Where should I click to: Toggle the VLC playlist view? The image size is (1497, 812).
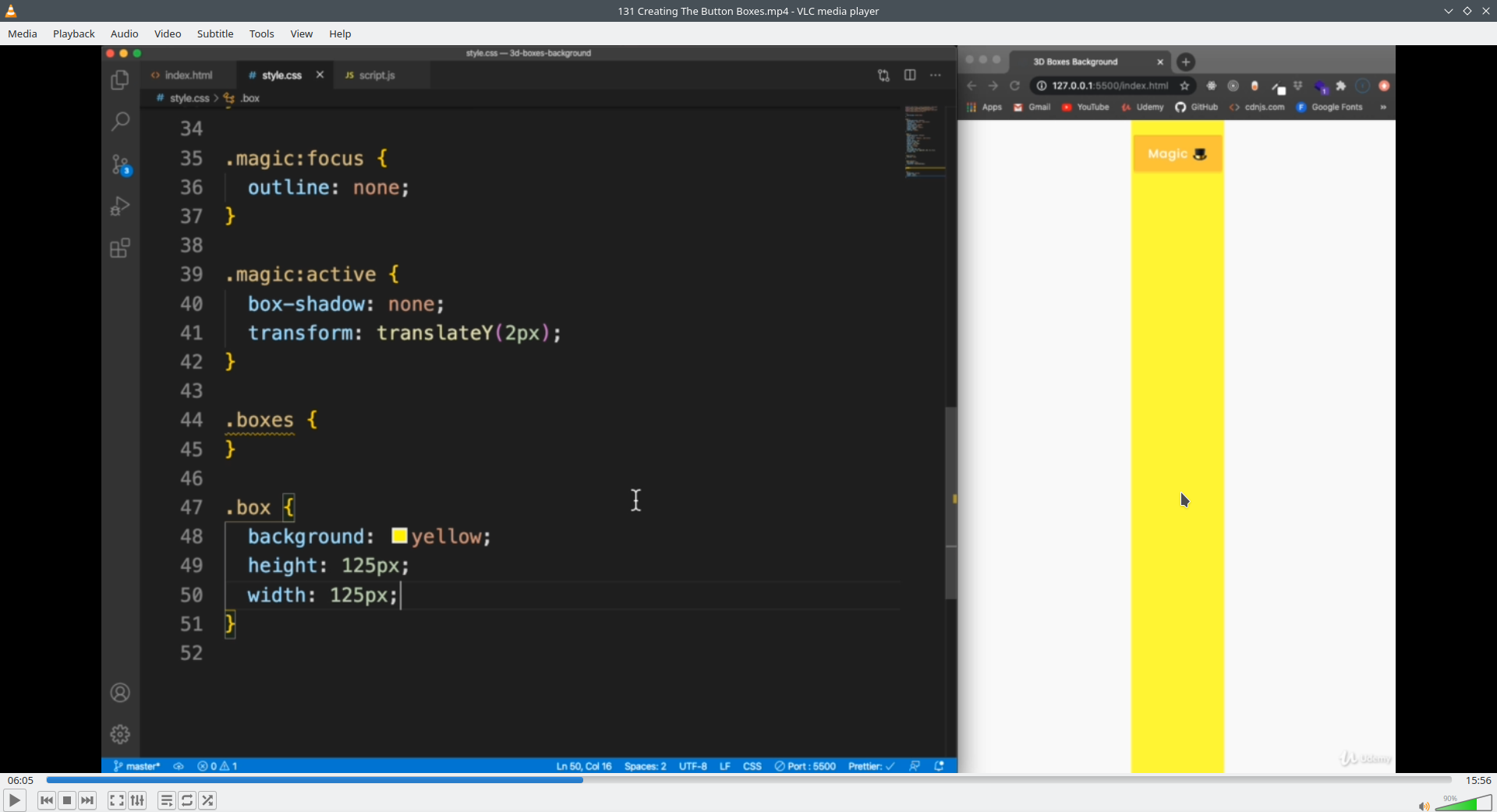pyautogui.click(x=167, y=800)
